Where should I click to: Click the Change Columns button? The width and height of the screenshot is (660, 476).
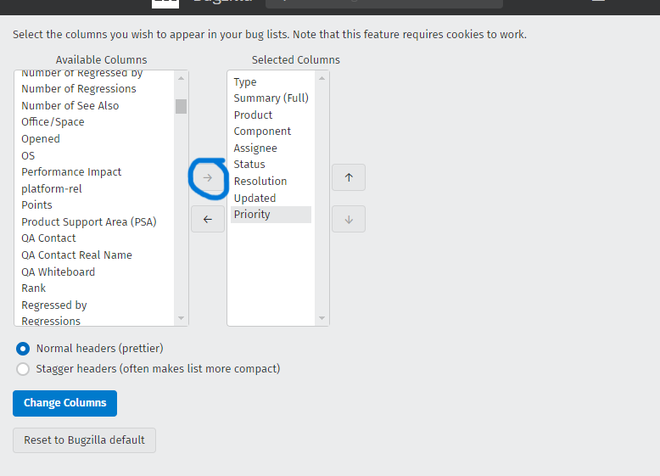(x=65, y=403)
